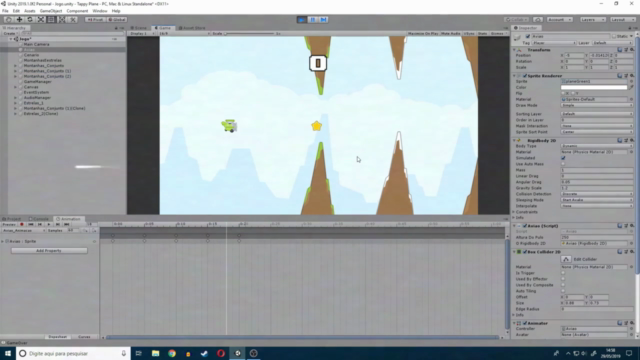Open the GameObject menu
Image resolution: width=640 pixels, height=360 pixels.
point(51,11)
